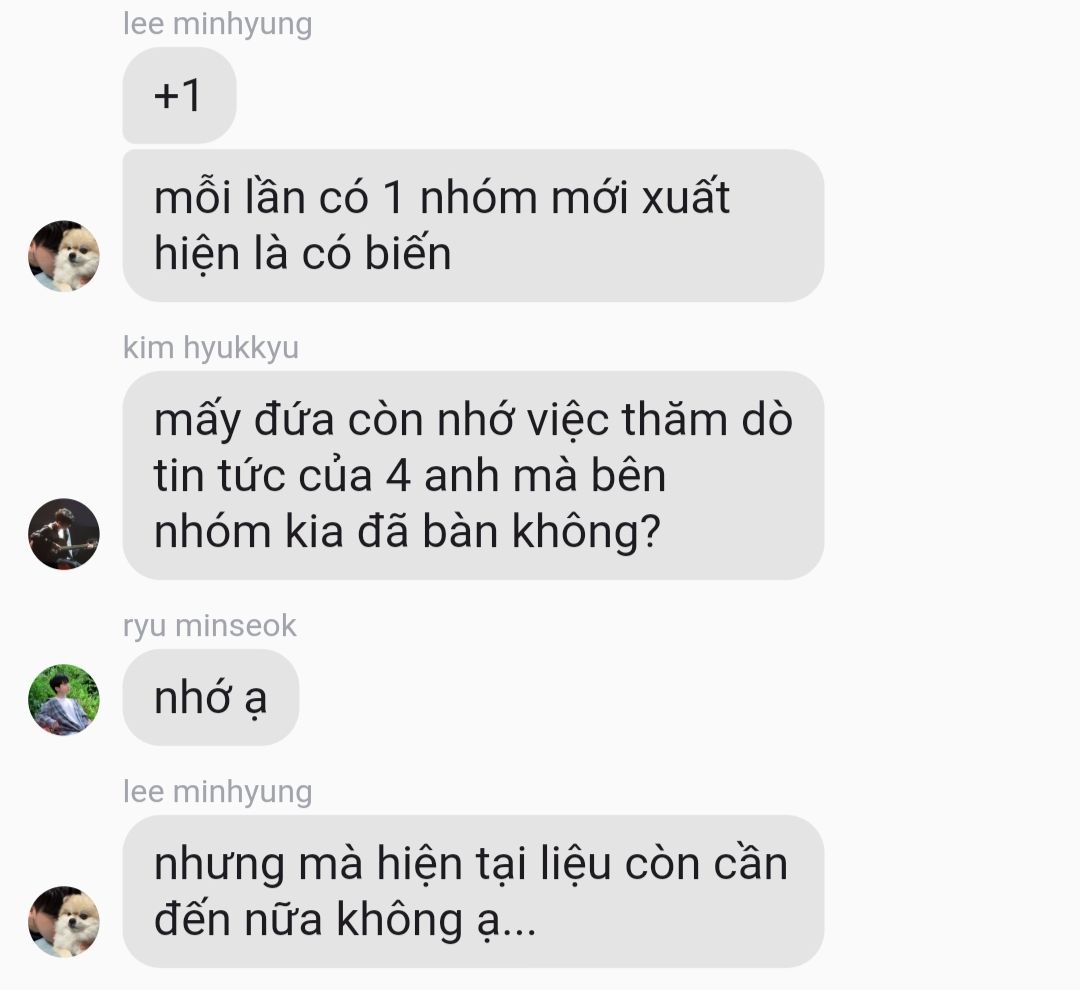The width and height of the screenshot is (1080, 990).
Task: Select the 'mỗi lần có 1 nhóm mới' message
Action: click(x=473, y=225)
